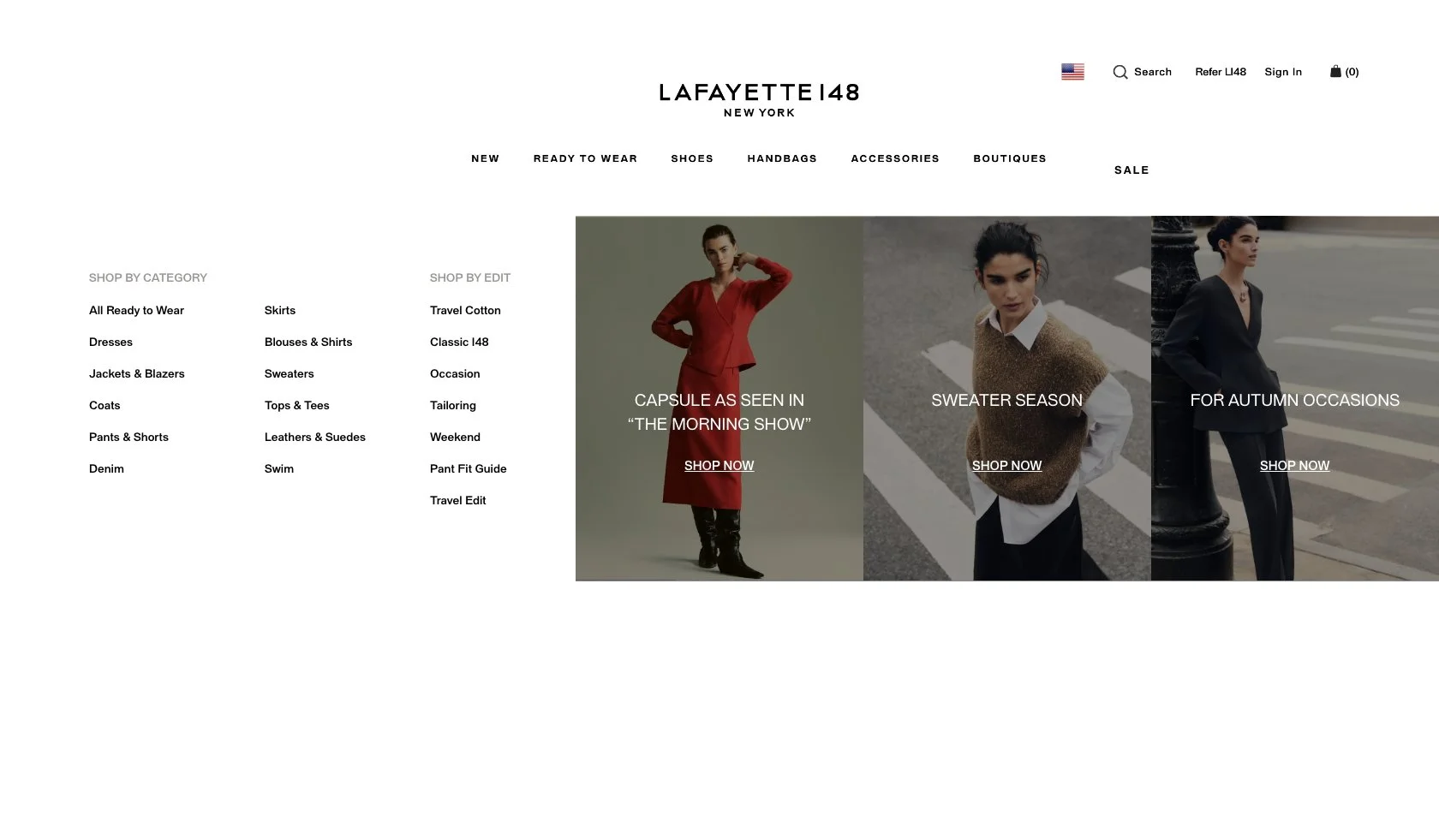
Task: Select the Sale navigation item
Action: 1131,170
